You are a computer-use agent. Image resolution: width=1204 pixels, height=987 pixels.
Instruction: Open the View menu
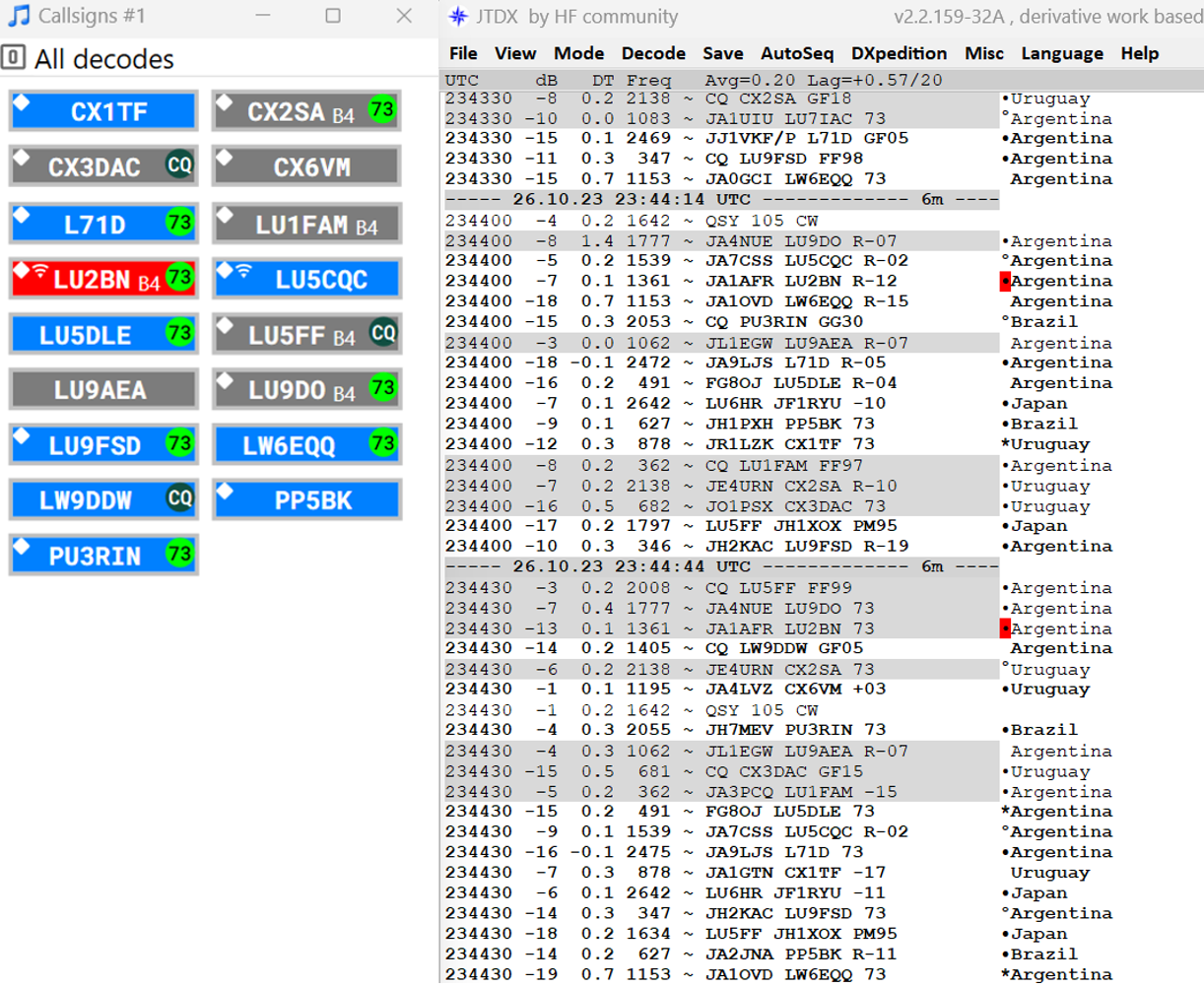515,53
